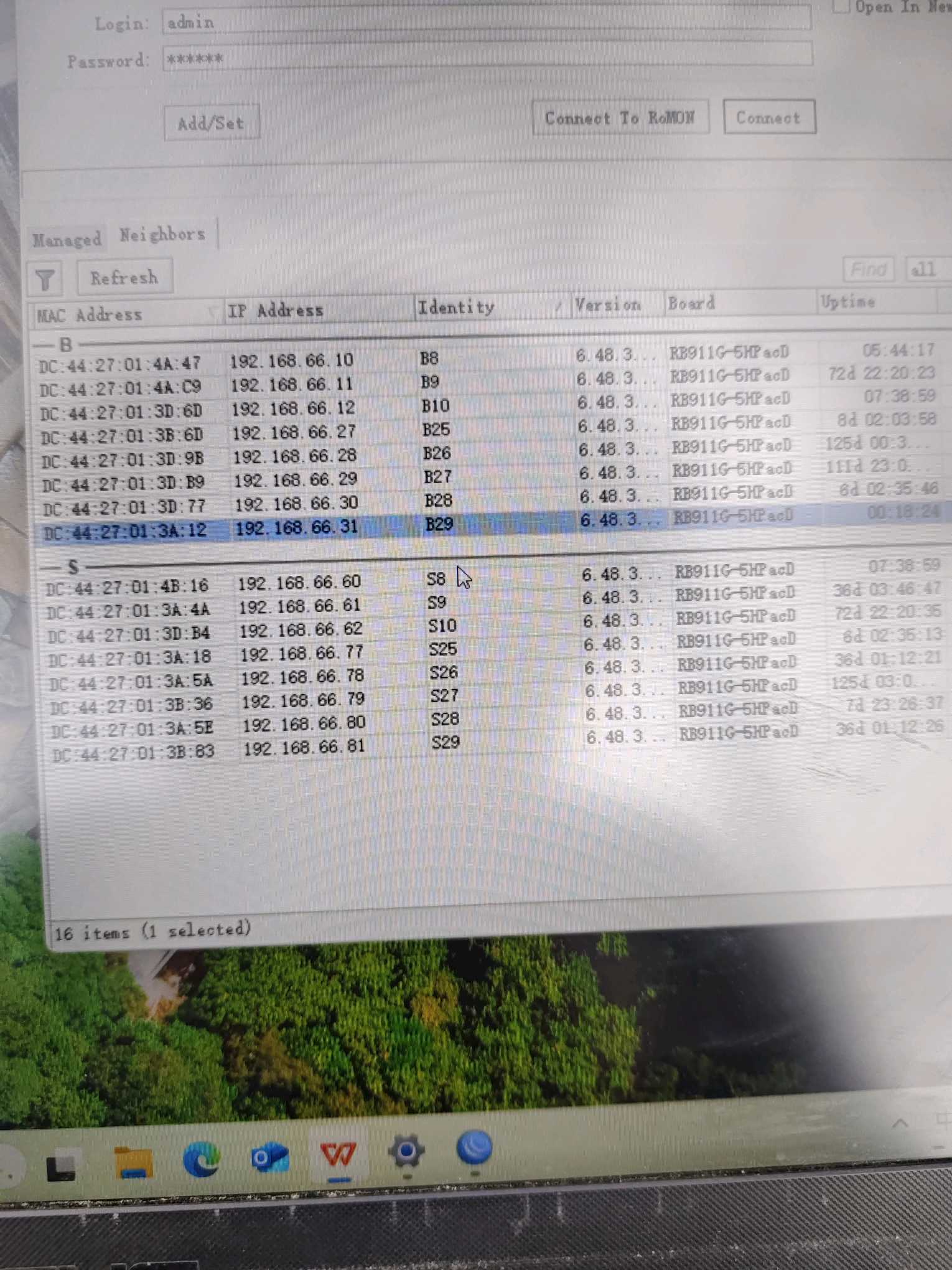Open Task View from the taskbar
This screenshot has width=952, height=1270.
[x=61, y=1167]
